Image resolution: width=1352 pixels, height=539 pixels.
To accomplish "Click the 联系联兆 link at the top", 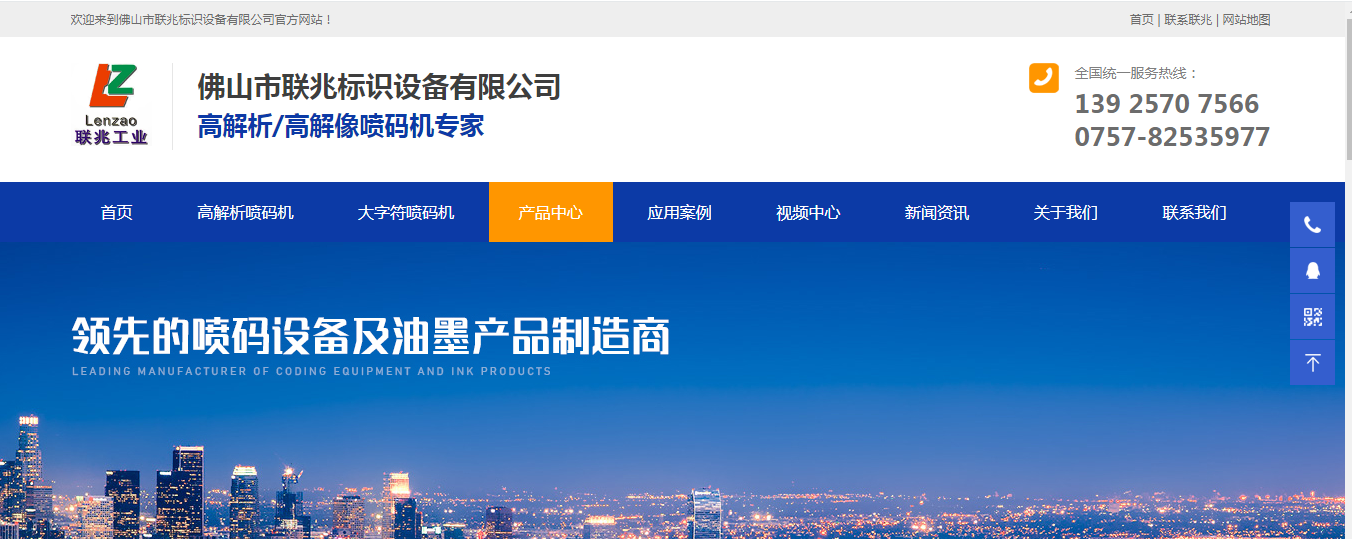I will (x=1187, y=20).
